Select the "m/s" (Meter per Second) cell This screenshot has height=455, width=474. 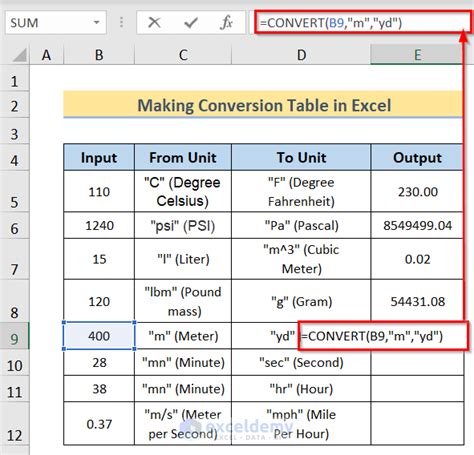click(183, 424)
